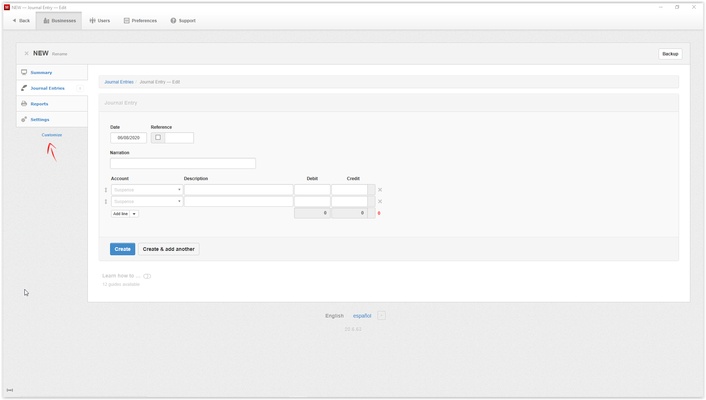The width and height of the screenshot is (706, 400).
Task: Switch the language to español
Action: (362, 316)
